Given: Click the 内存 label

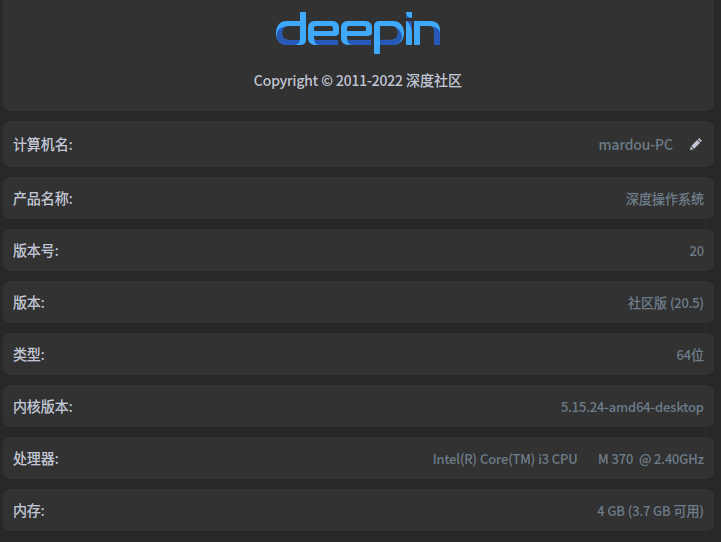Looking at the screenshot, I should (x=29, y=511).
